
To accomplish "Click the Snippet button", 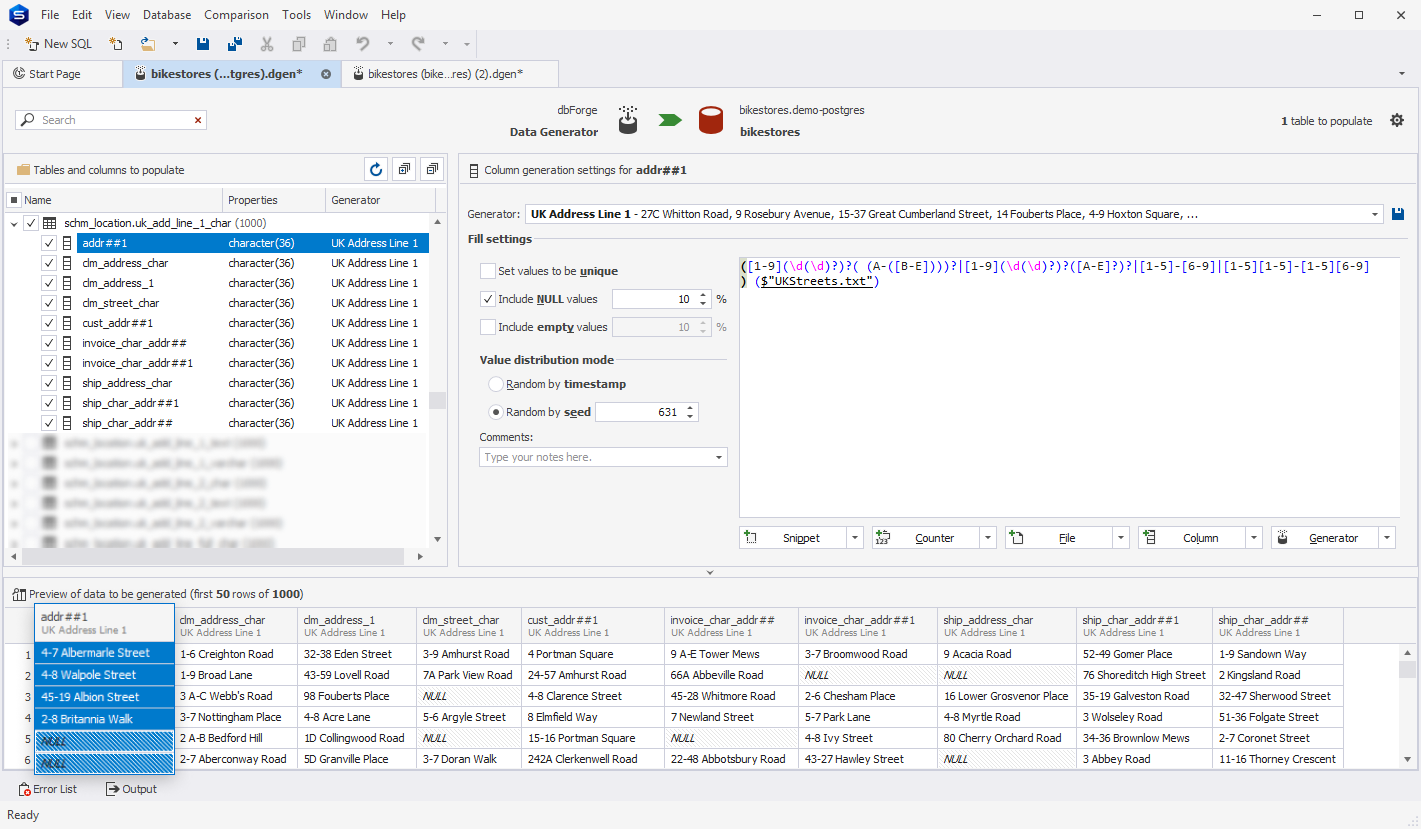I will (x=793, y=538).
